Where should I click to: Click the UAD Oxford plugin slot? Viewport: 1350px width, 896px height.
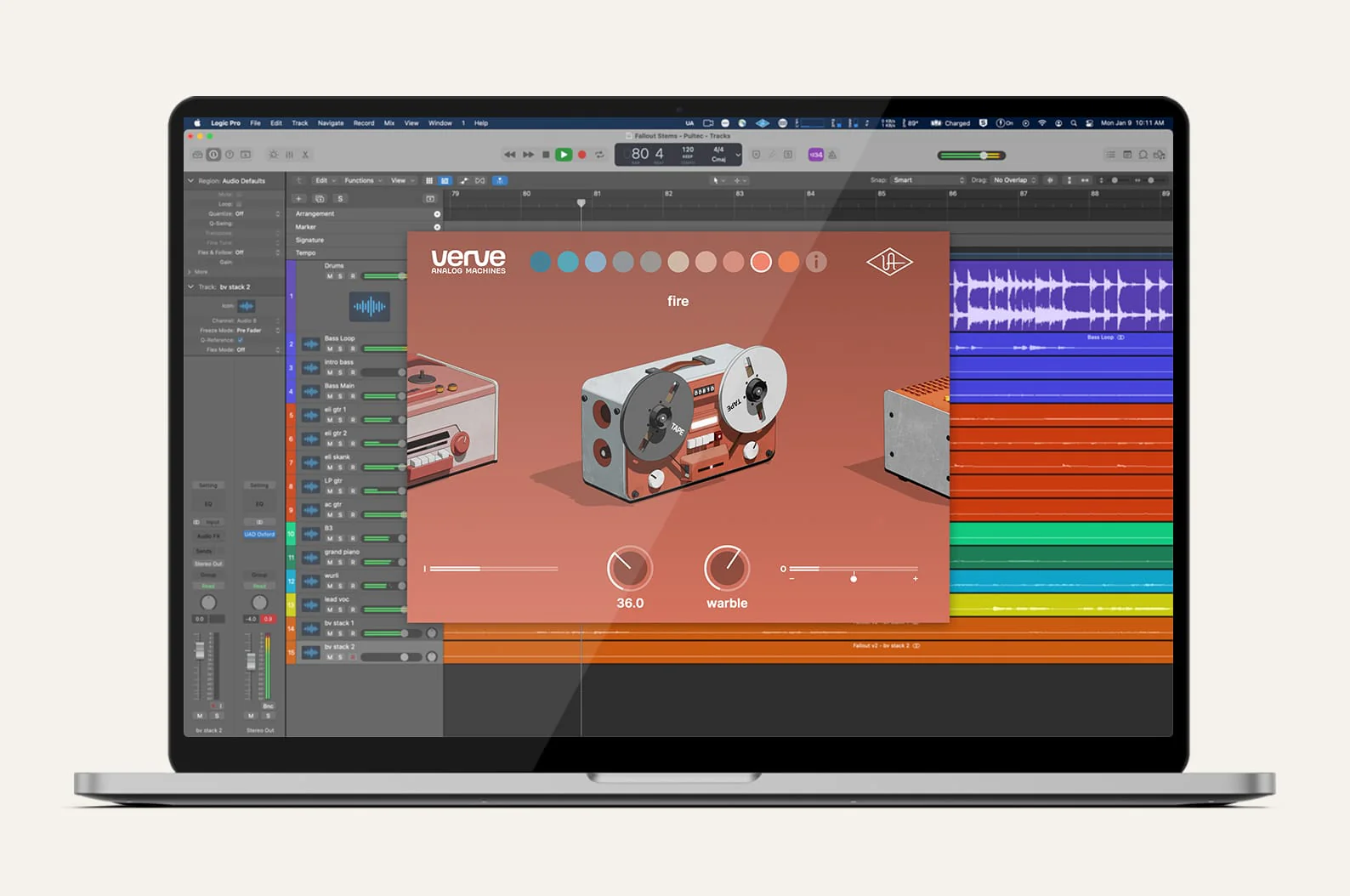(259, 535)
